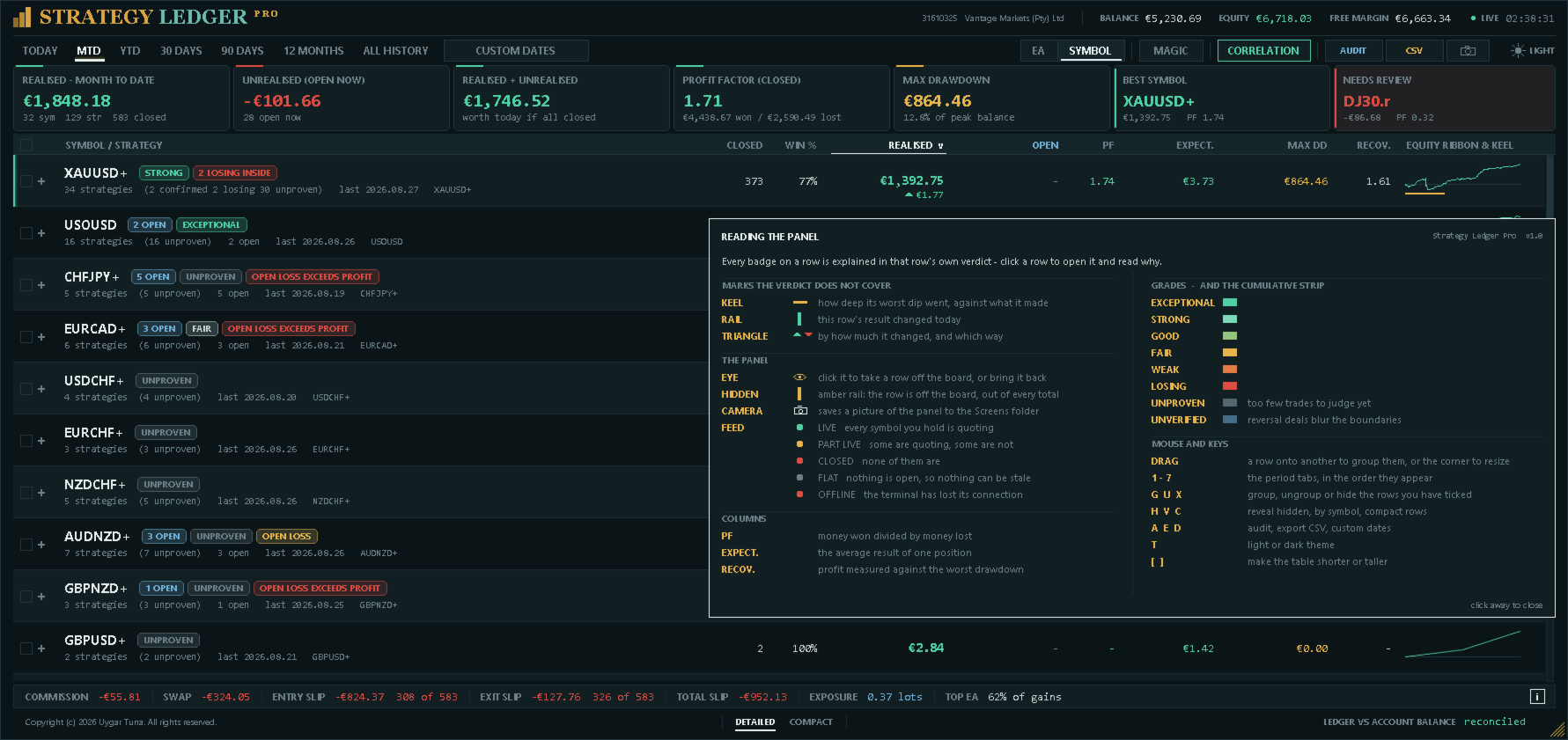Image resolution: width=1568 pixels, height=740 pixels.
Task: Select the 12 MONTHS period tab
Action: pyautogui.click(x=313, y=51)
